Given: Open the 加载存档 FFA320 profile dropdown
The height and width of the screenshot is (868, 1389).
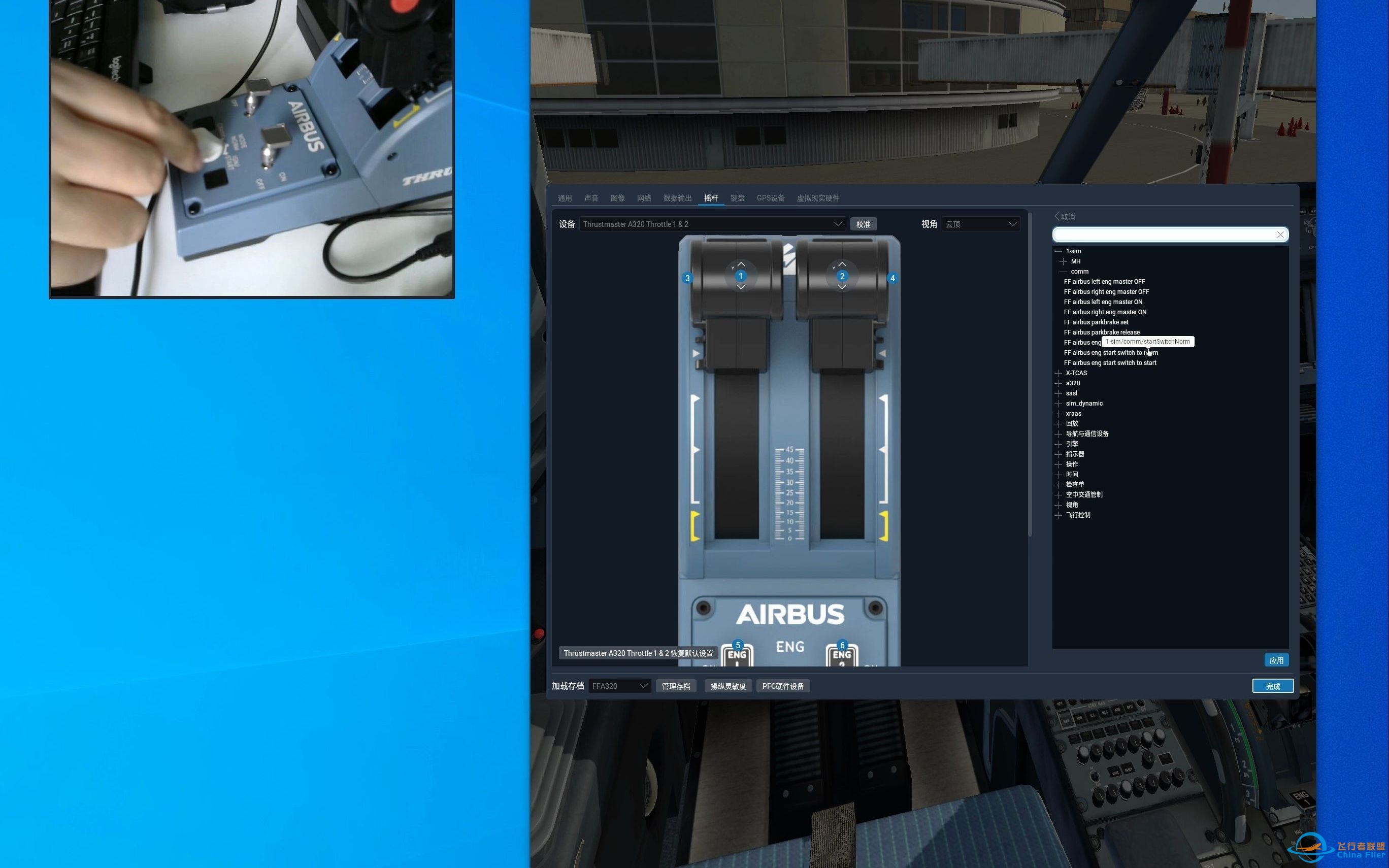Looking at the screenshot, I should point(620,686).
